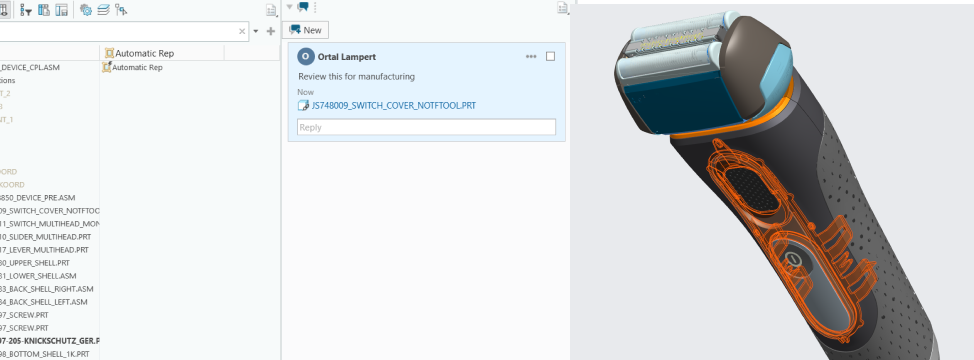The height and width of the screenshot is (360, 974).
Task: Select LEVER_MULTIHEAD.PRT in tree
Action: (44, 250)
